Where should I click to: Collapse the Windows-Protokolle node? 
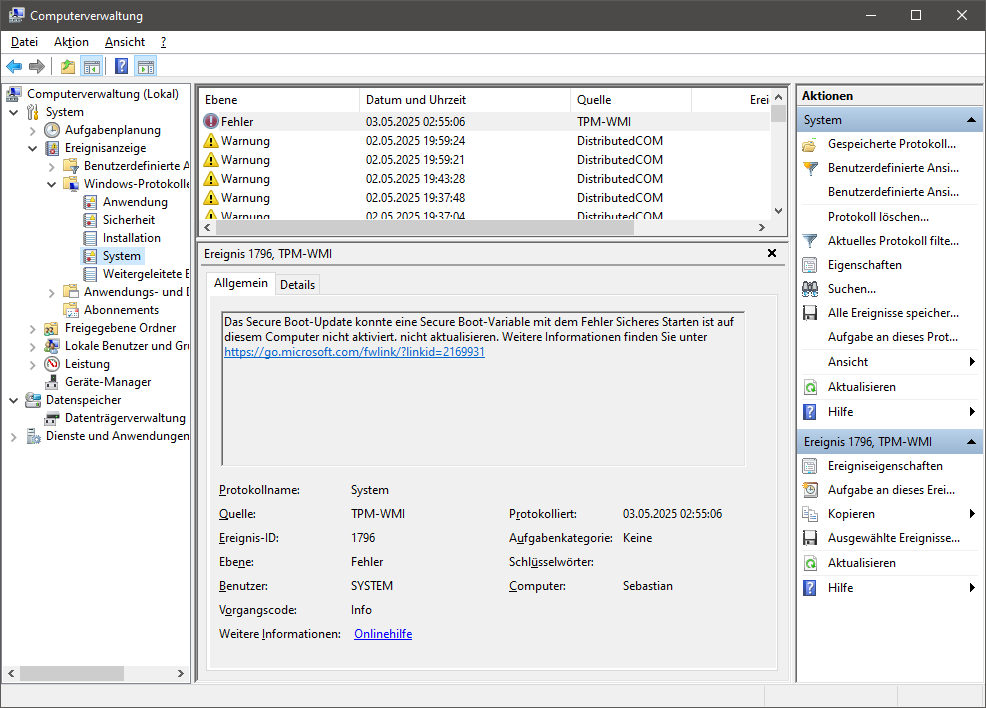pos(52,184)
